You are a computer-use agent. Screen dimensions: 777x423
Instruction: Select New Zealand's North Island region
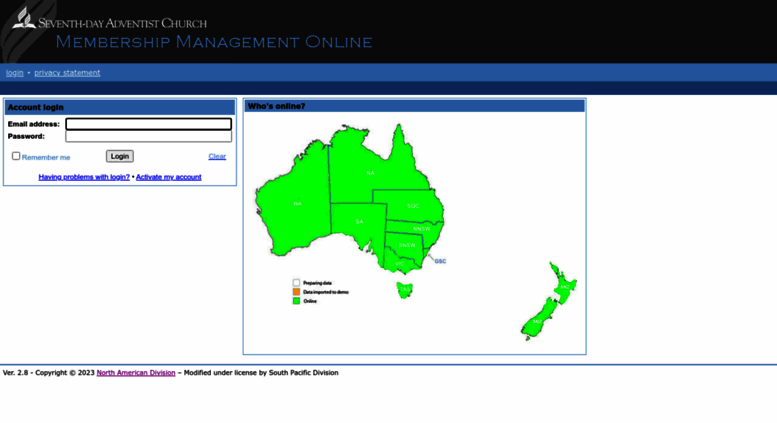pyautogui.click(x=564, y=285)
